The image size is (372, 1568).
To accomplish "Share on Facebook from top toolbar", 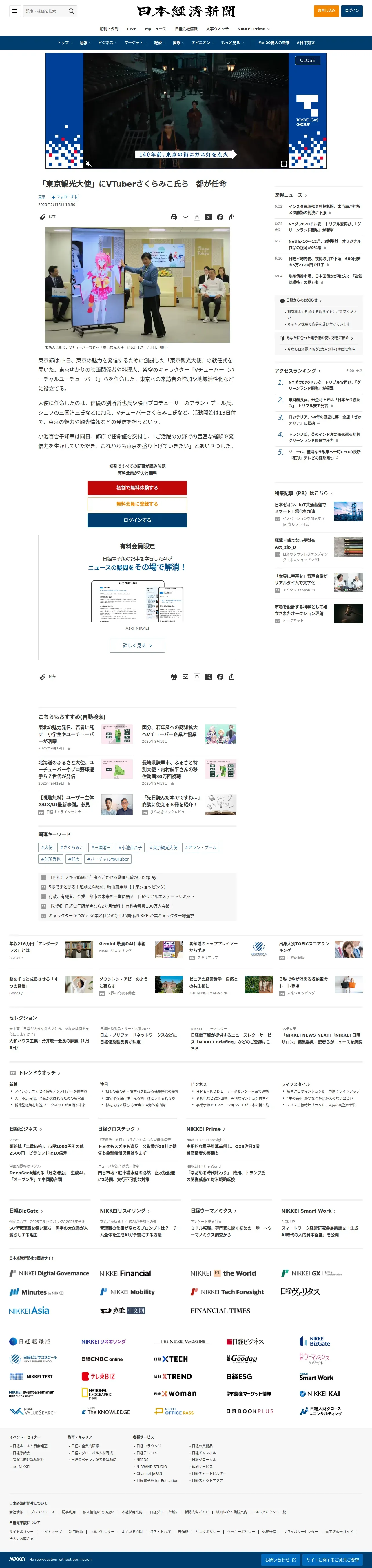I will tap(220, 217).
